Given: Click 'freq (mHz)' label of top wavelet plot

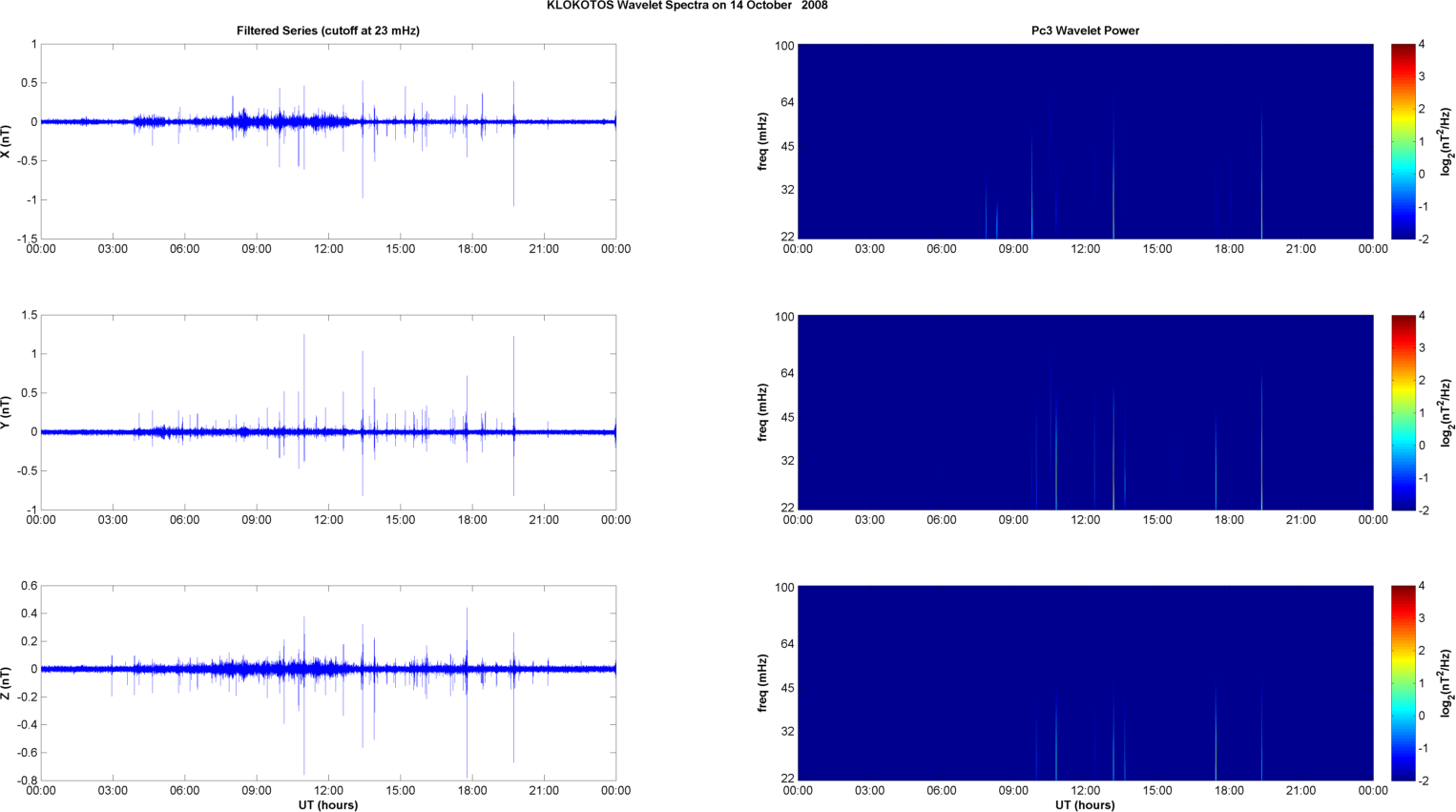Looking at the screenshot, I should click(x=762, y=141).
